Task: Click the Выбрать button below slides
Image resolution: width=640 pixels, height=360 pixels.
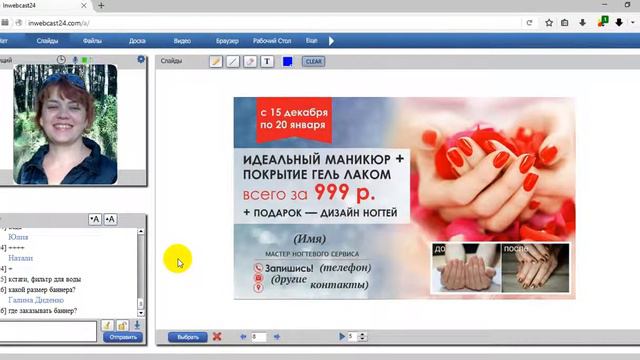Action: (188, 337)
